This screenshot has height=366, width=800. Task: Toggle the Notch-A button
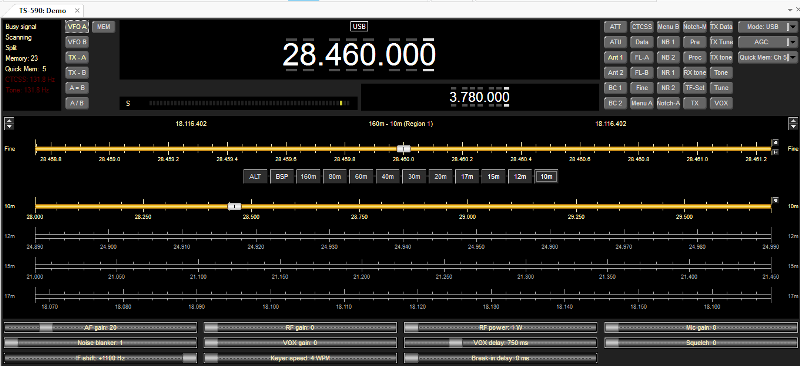[x=668, y=103]
